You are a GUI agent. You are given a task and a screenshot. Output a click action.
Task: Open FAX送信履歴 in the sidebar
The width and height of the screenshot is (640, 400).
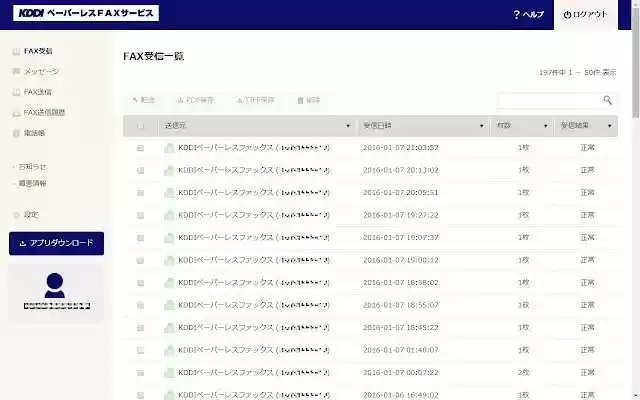[x=39, y=113]
